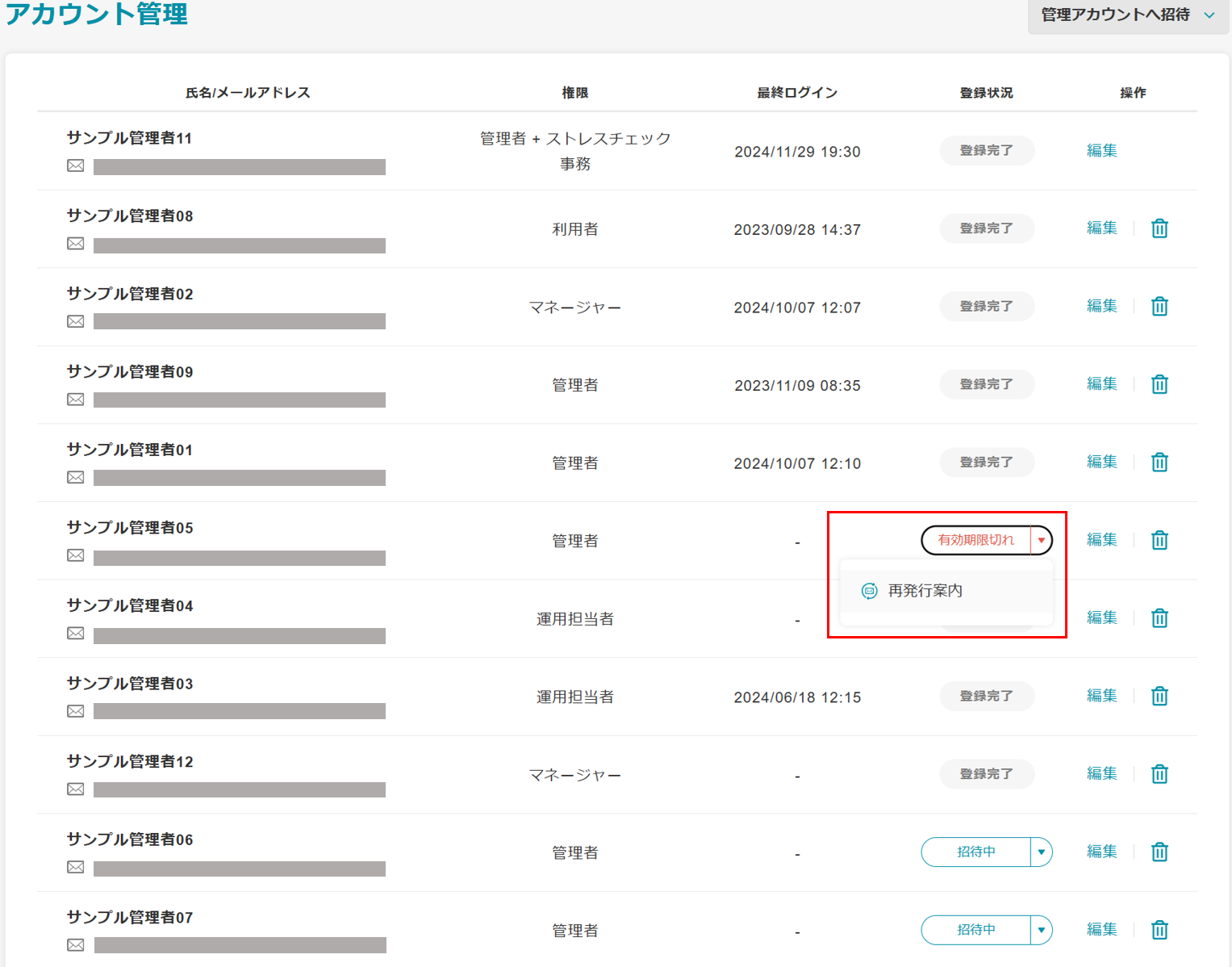Delete サンプル管理者01 with trash icon

click(x=1159, y=463)
